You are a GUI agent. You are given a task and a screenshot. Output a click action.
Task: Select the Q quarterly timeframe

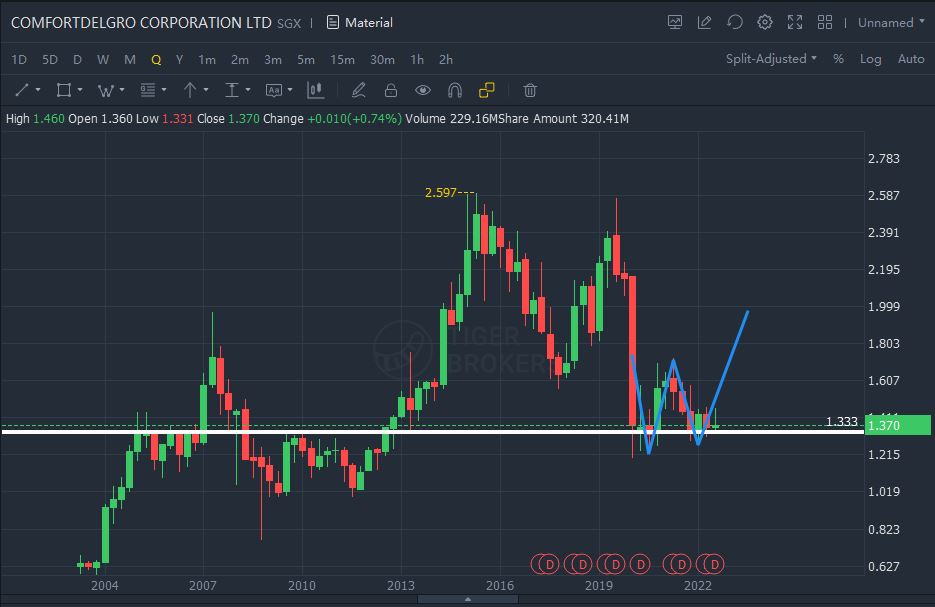pos(156,60)
